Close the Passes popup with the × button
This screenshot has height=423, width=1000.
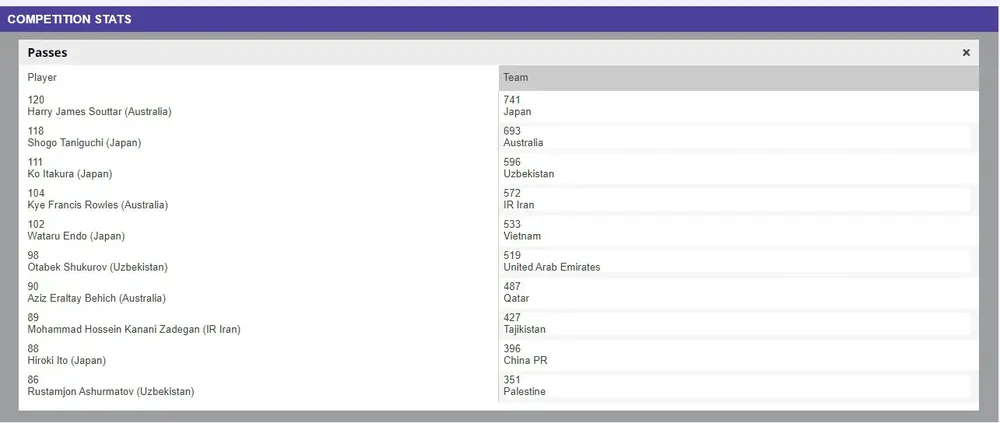966,53
